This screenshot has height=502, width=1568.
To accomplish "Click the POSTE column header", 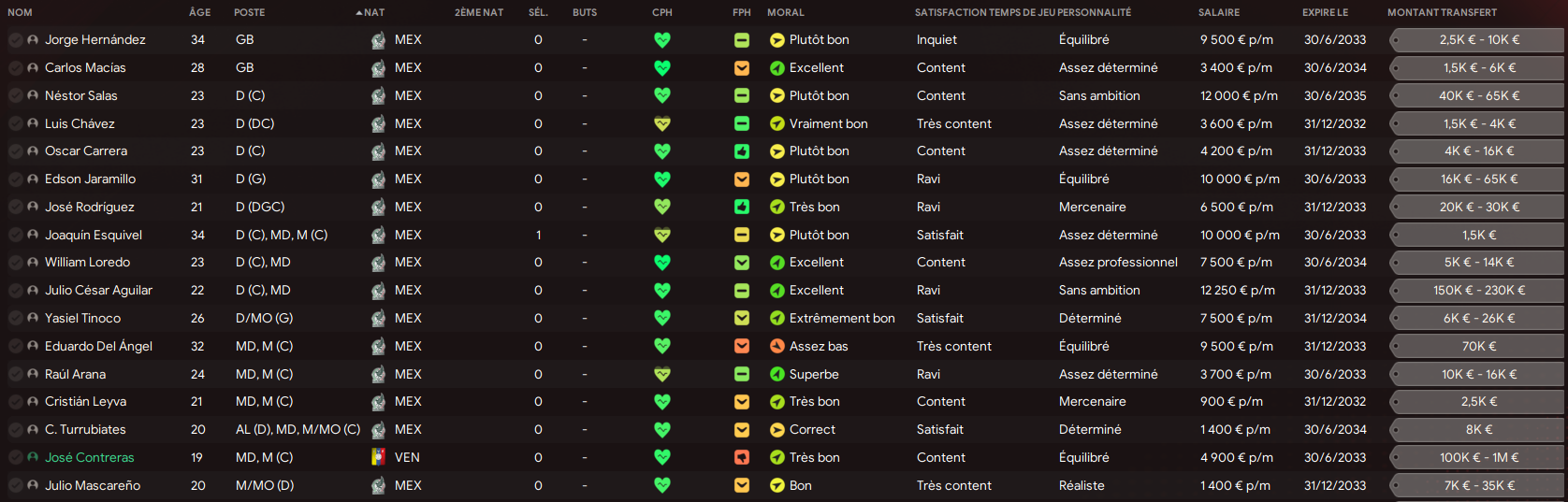I will (249, 12).
